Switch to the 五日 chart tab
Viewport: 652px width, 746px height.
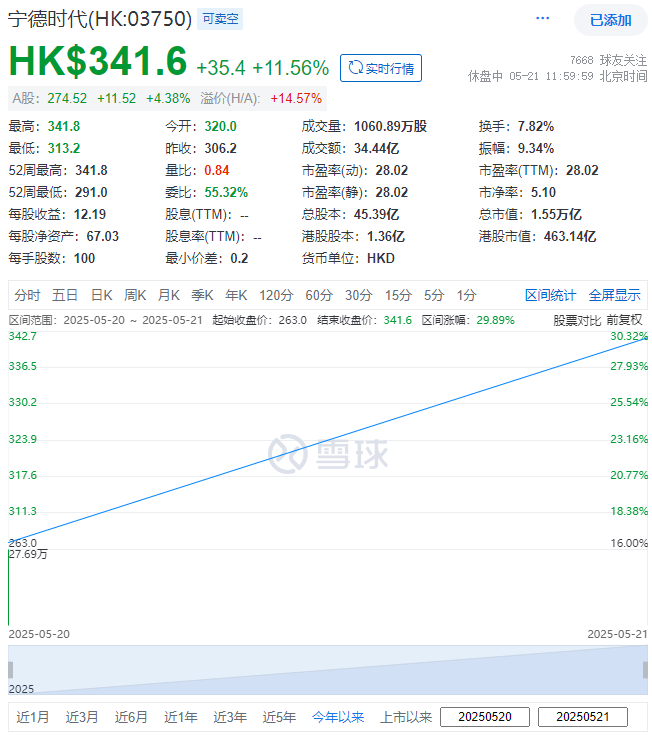pyautogui.click(x=65, y=295)
